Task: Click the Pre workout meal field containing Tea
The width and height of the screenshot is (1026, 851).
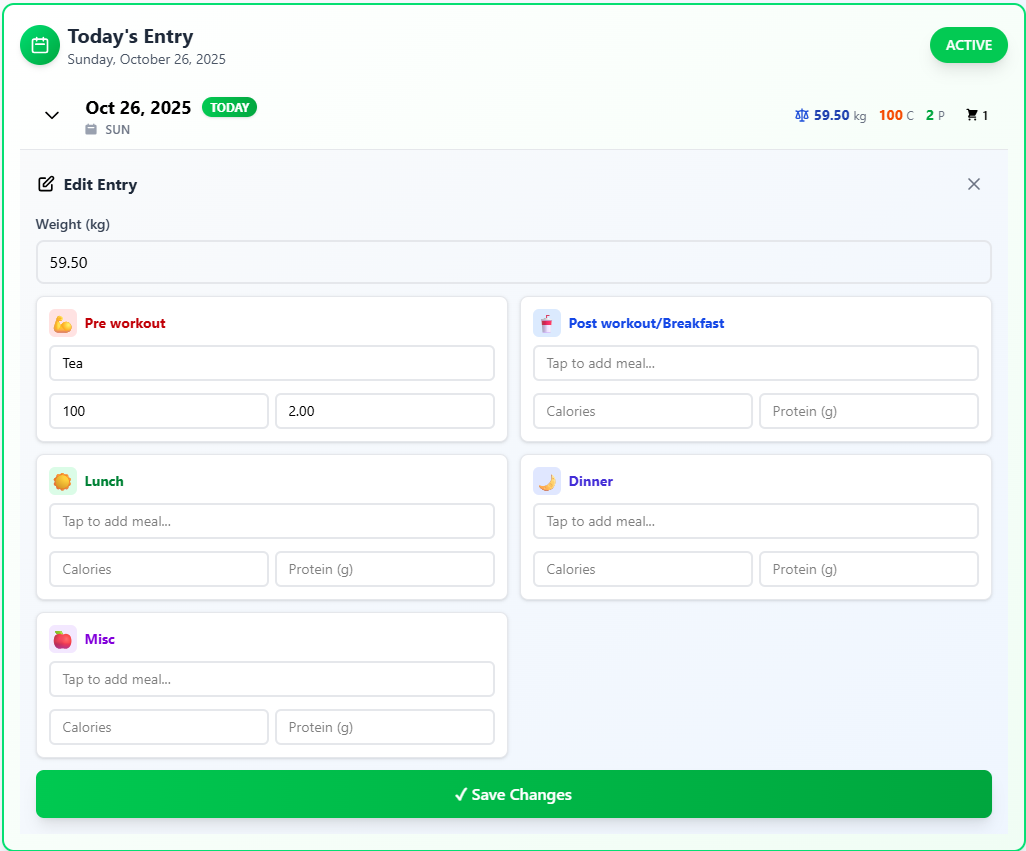Action: 271,363
